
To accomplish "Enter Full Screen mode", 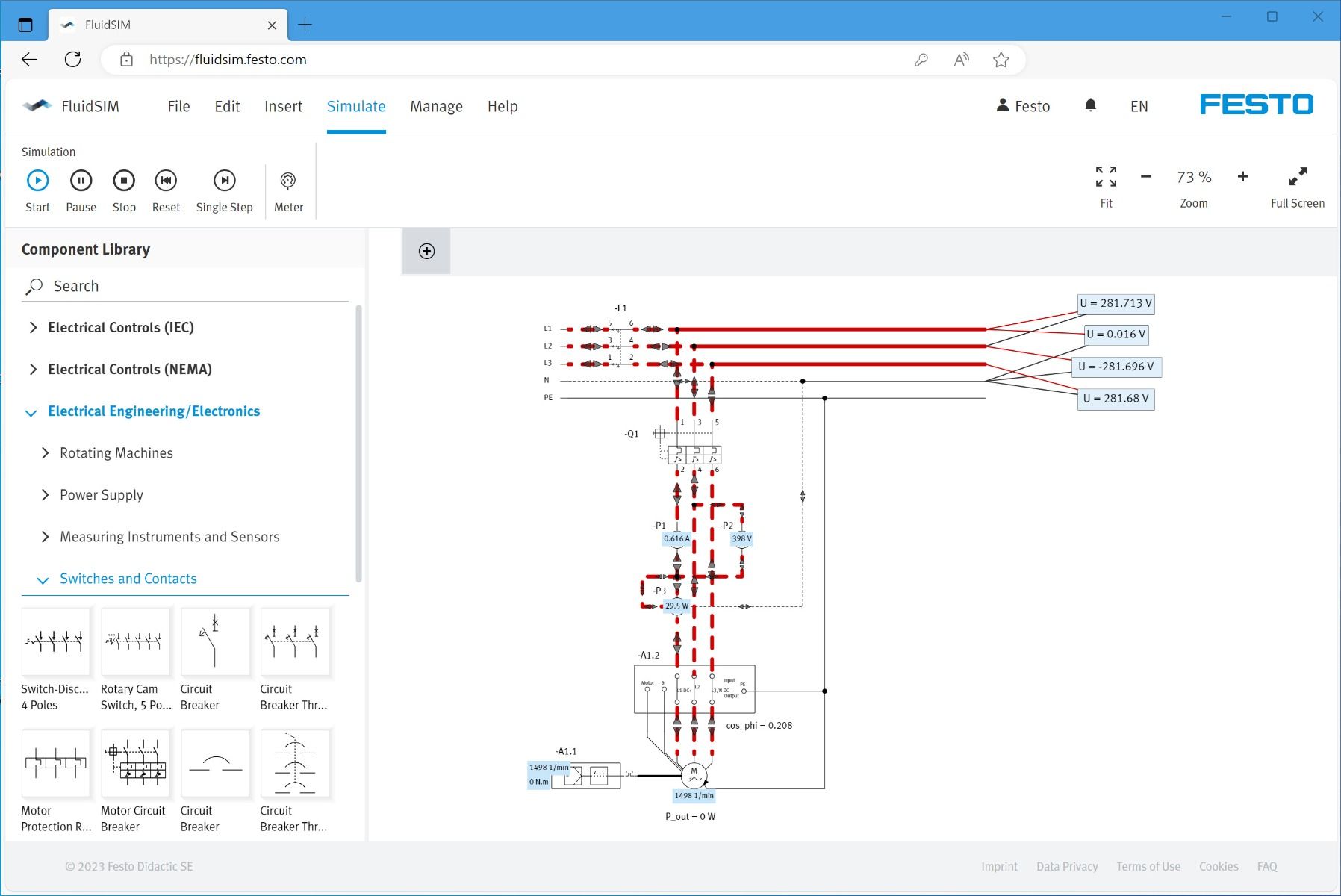I will coord(1298,187).
